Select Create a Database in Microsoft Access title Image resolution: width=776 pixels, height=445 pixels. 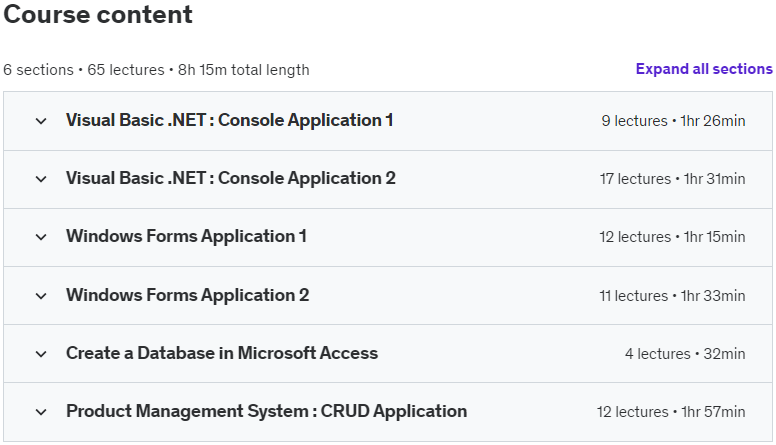point(222,353)
